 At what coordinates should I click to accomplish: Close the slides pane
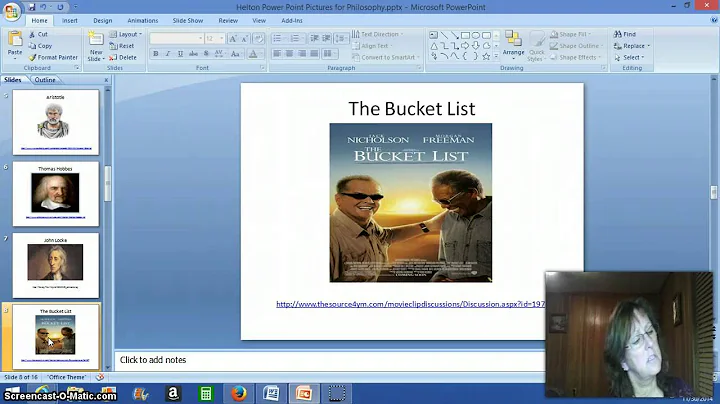pyautogui.click(x=107, y=80)
